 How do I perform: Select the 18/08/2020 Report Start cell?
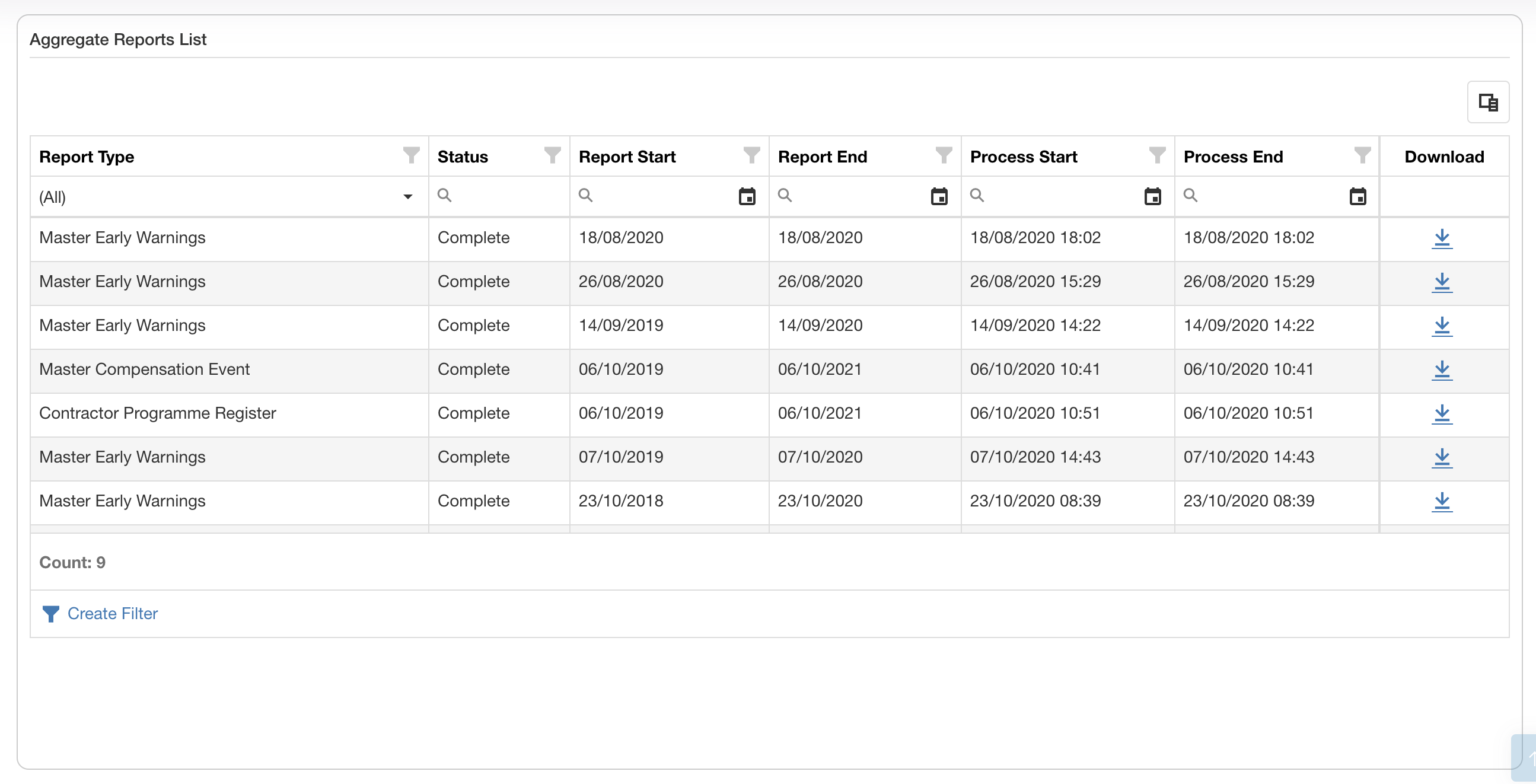669,238
